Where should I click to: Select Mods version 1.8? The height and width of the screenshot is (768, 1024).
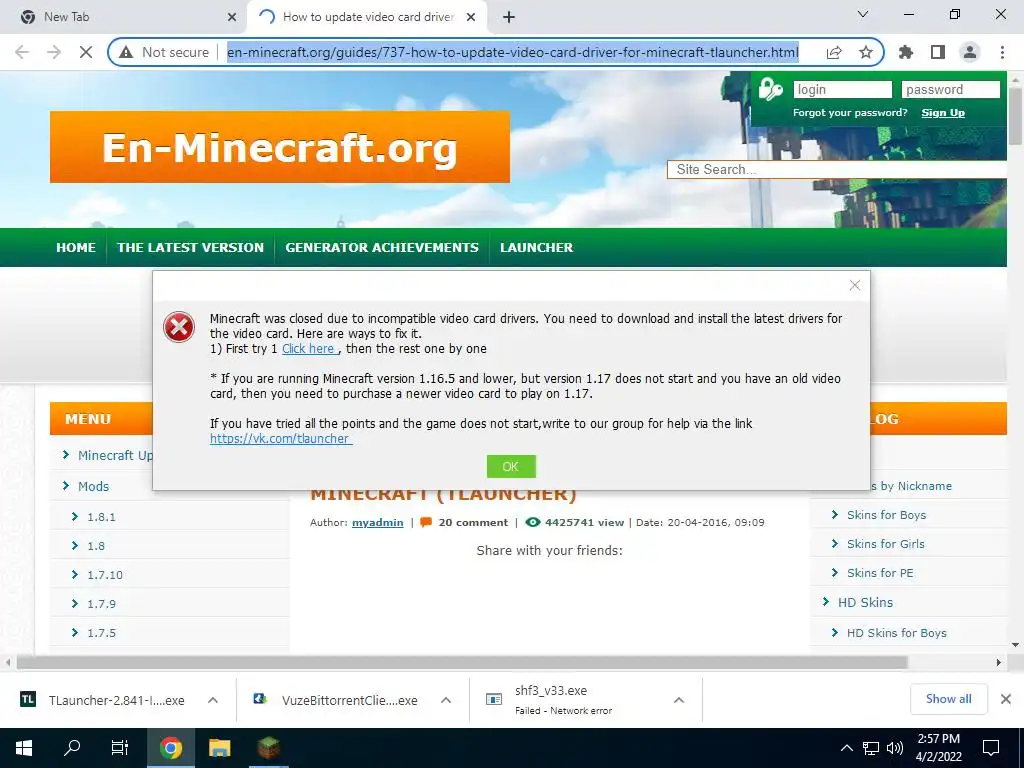pyautogui.click(x=95, y=546)
